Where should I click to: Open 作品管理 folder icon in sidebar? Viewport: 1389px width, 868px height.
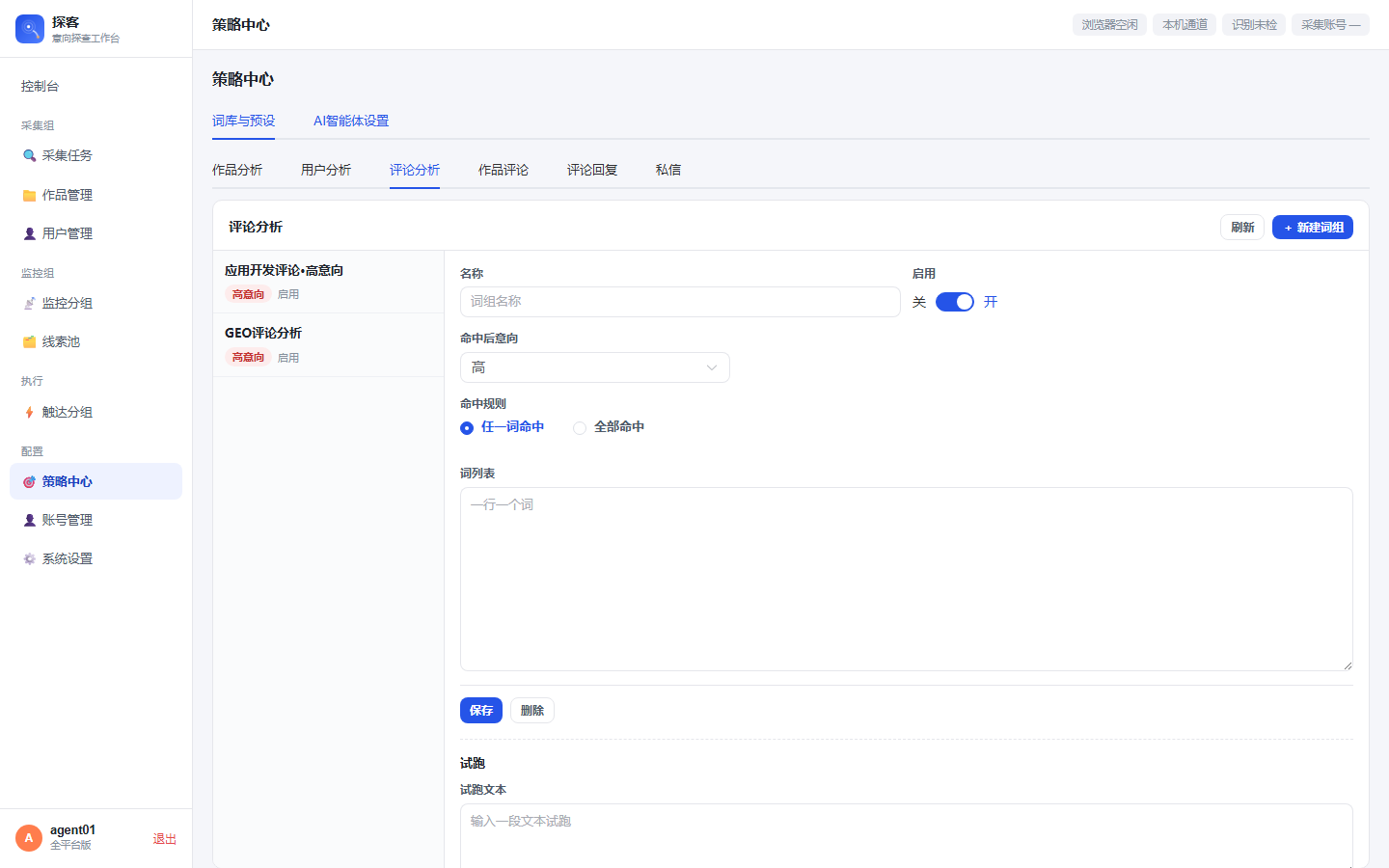pos(29,195)
